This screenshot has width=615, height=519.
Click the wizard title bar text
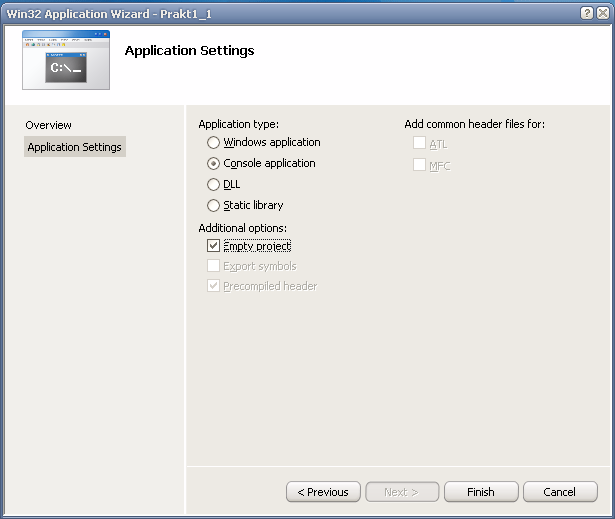(x=109, y=14)
